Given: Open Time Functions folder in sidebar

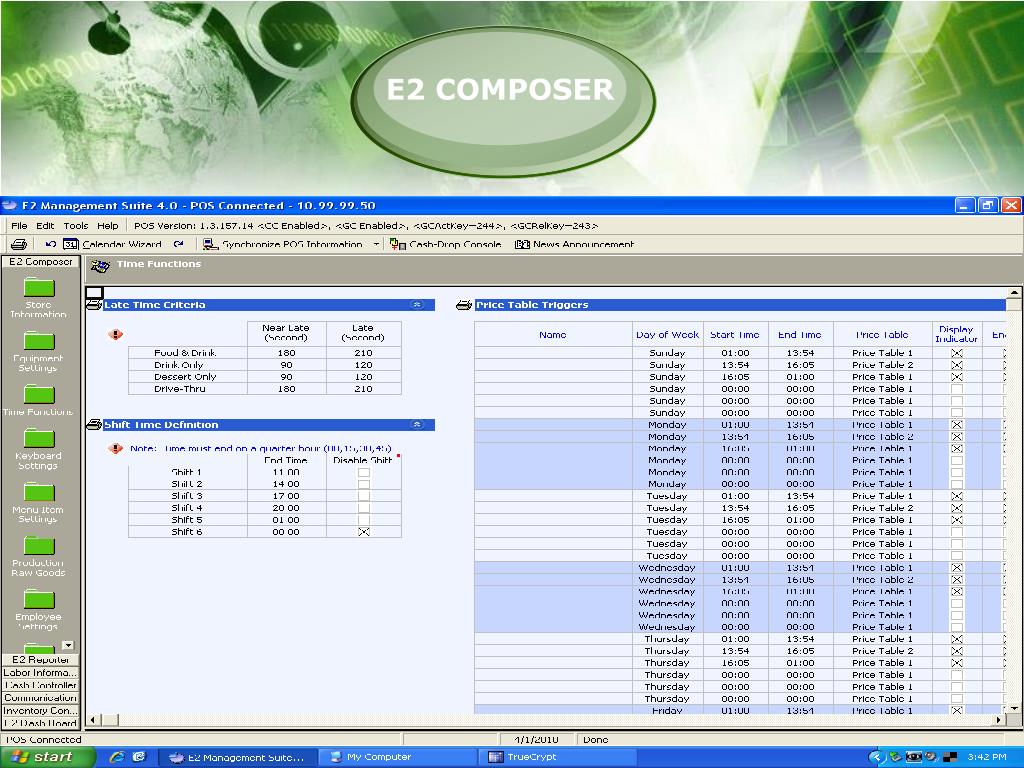Looking at the screenshot, I should tap(39, 400).
